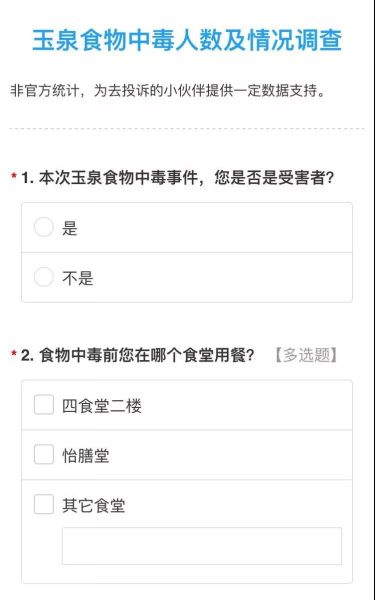The image size is (375, 600).
Task: Check the 怡膳堂 checkbox
Action: [x=44, y=454]
